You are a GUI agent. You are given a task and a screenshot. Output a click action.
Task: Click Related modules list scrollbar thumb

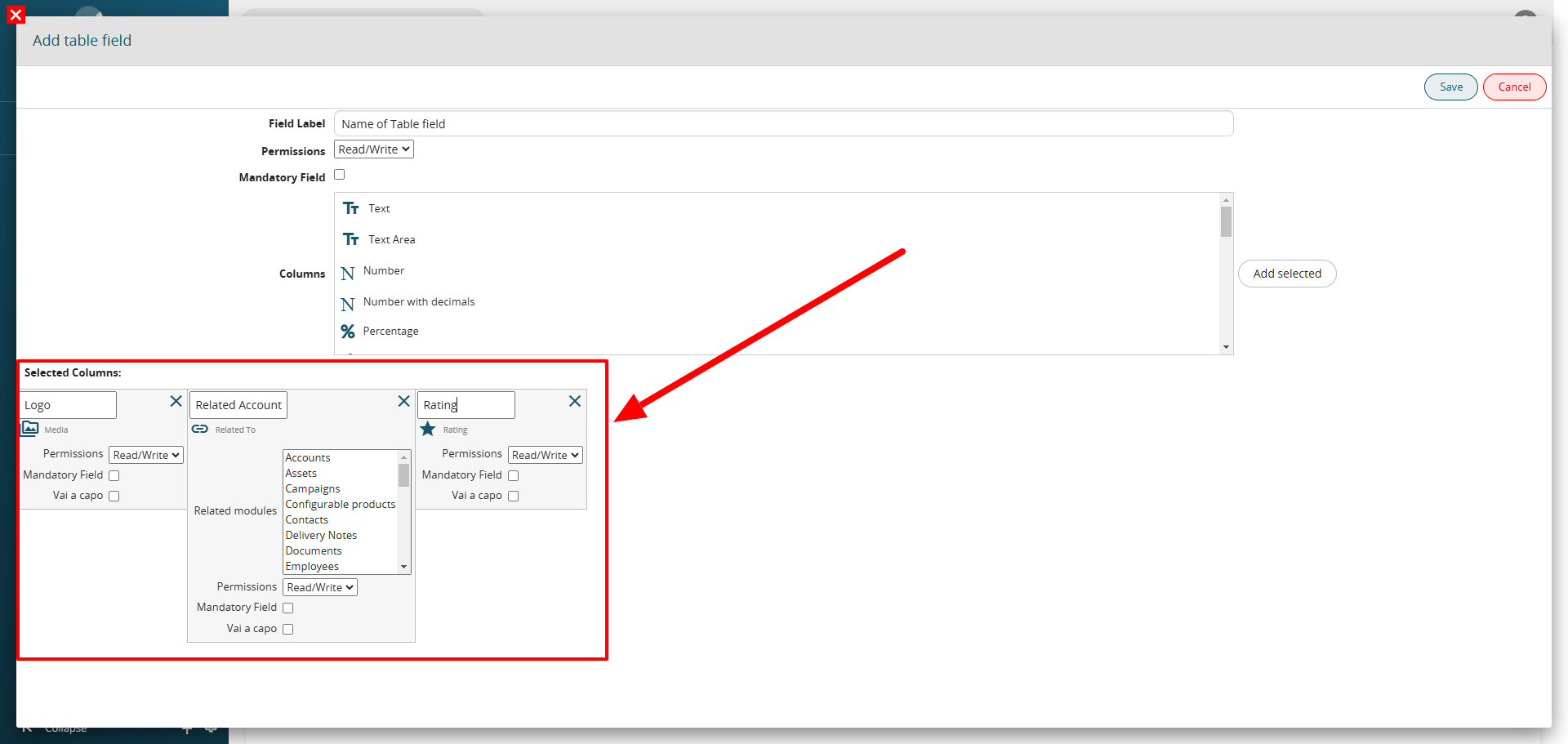pyautogui.click(x=403, y=475)
